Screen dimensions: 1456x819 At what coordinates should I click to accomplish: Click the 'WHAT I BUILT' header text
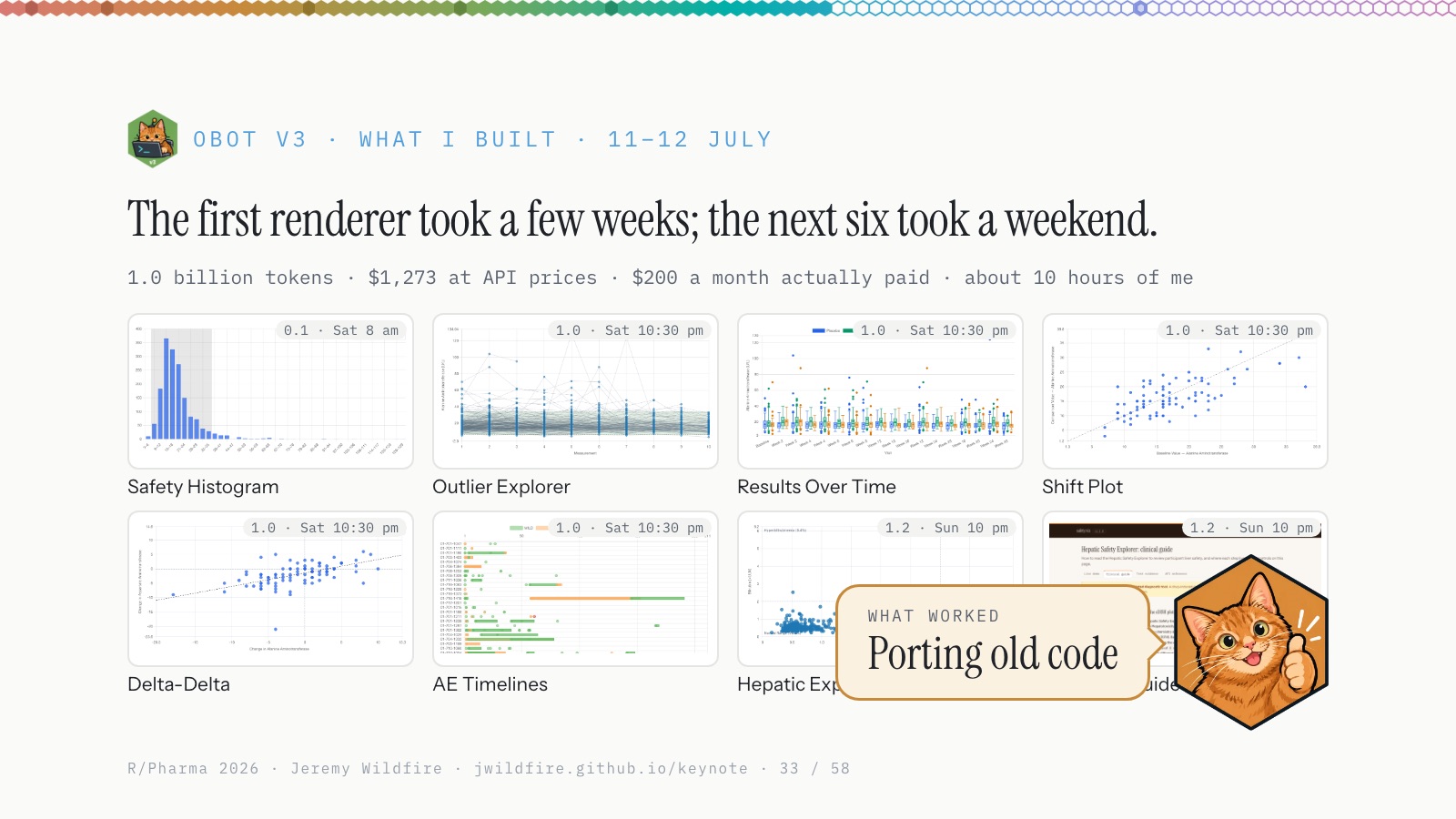[x=458, y=139]
